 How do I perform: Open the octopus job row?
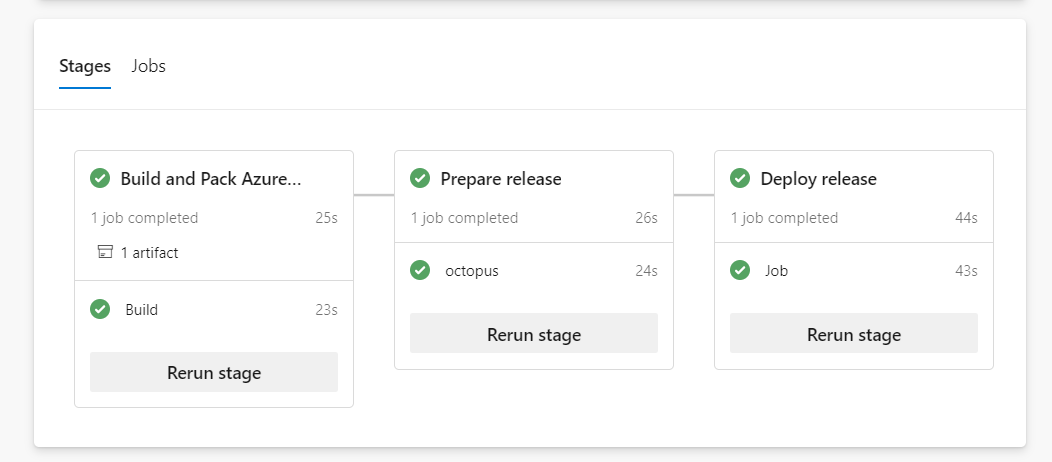pos(472,271)
